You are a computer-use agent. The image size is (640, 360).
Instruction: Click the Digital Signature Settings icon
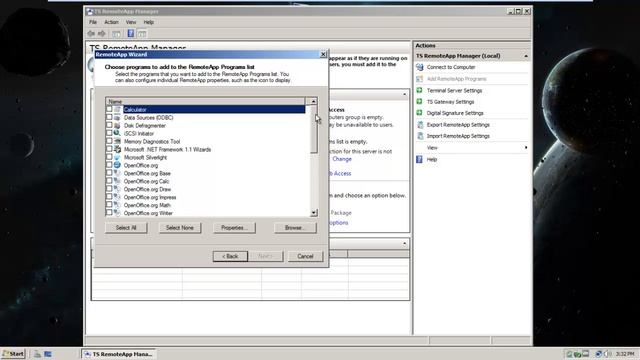(419, 113)
